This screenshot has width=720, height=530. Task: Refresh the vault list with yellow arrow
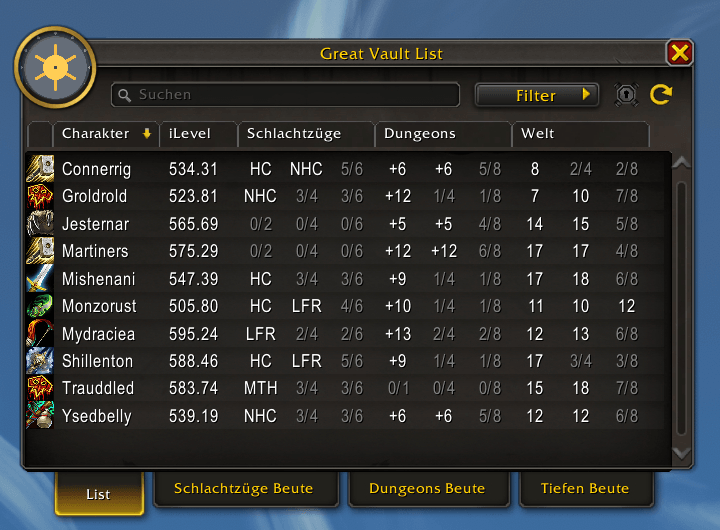(x=661, y=95)
